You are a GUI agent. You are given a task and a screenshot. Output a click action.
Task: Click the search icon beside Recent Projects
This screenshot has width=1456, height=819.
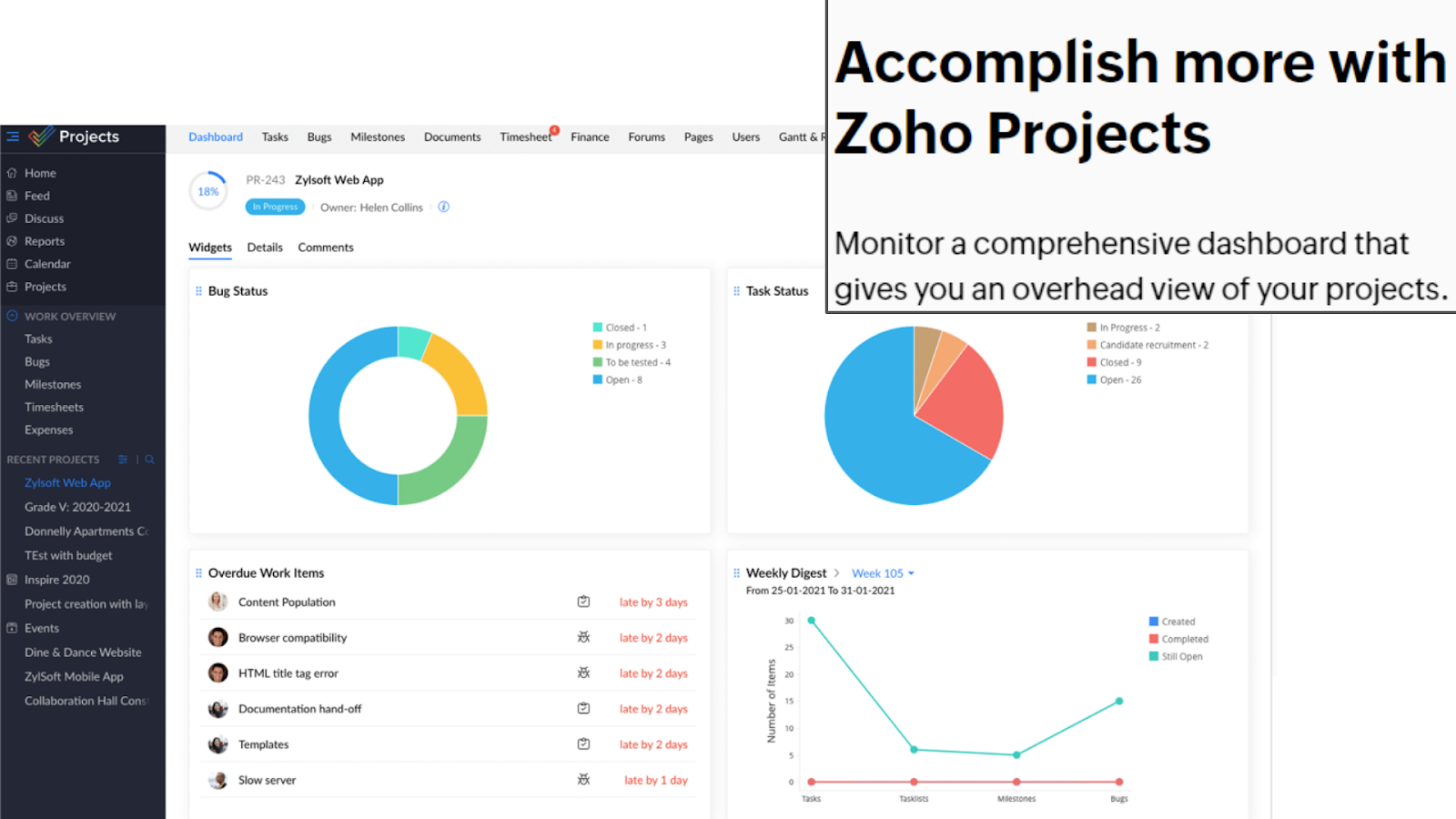click(x=149, y=460)
